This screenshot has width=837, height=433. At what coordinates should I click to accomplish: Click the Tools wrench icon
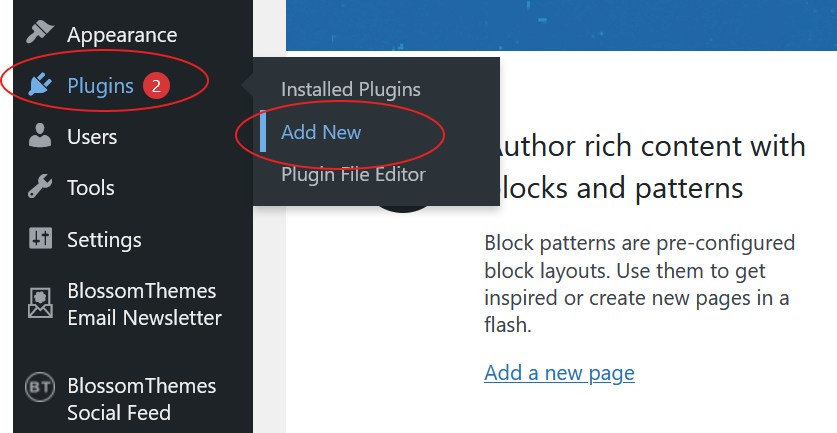coord(40,187)
